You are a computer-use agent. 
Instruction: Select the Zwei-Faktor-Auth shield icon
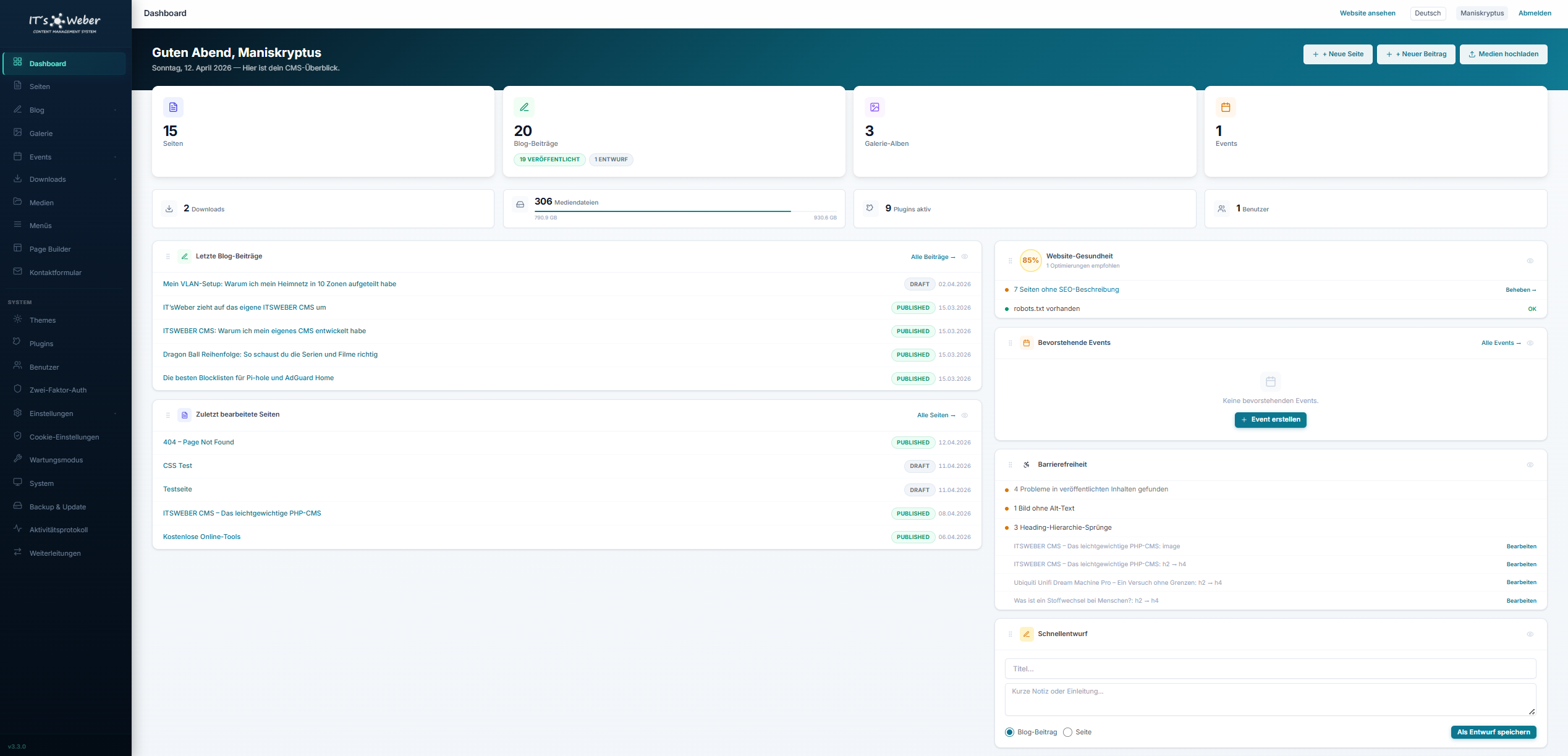(17, 389)
